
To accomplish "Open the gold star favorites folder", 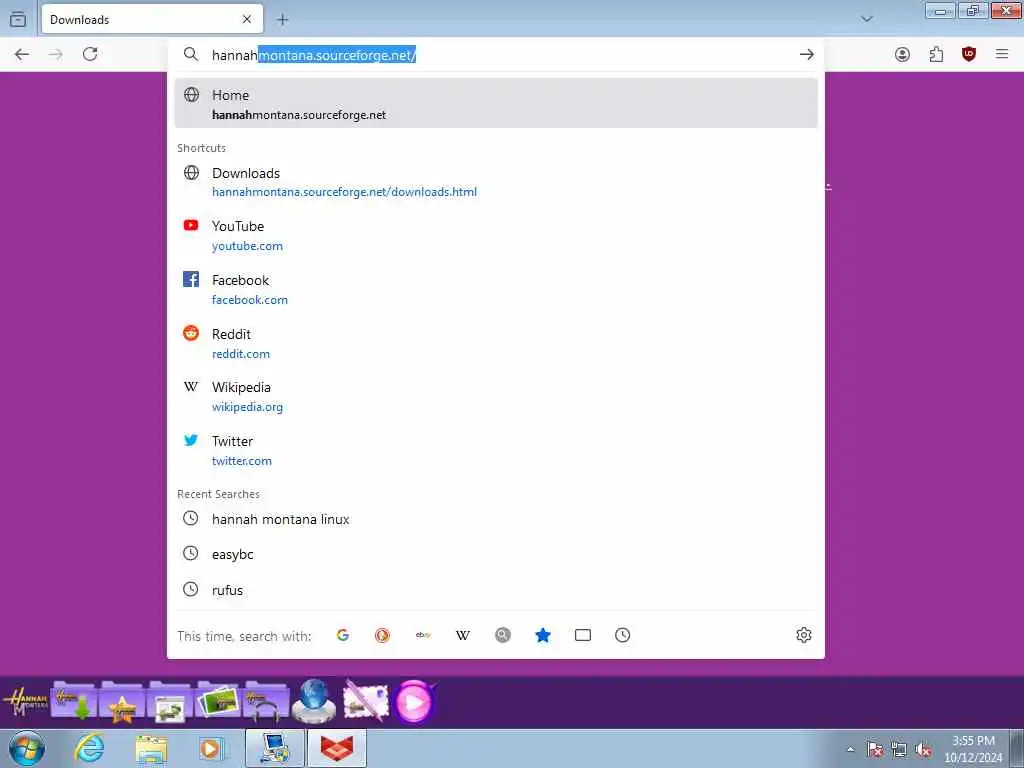I will (x=122, y=701).
